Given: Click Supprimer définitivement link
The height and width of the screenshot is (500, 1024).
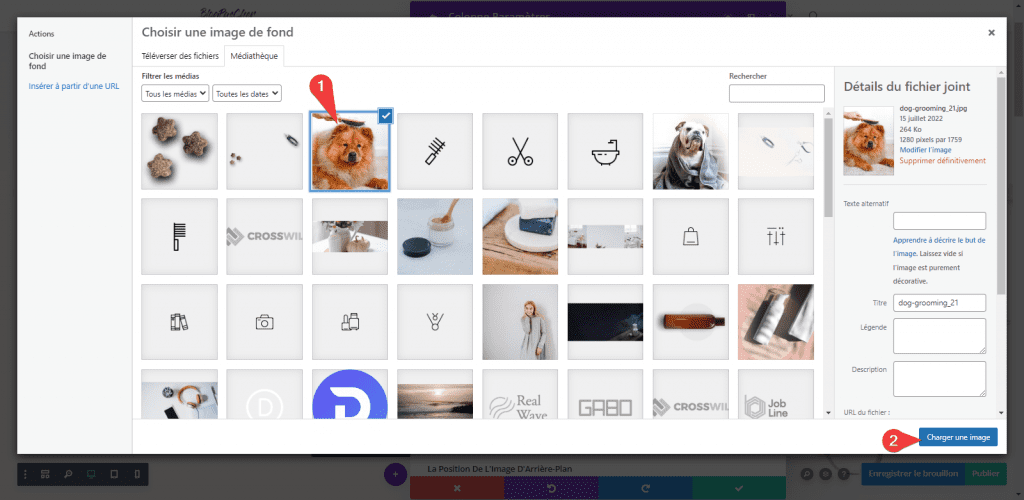Looking at the screenshot, I should coord(942,161).
